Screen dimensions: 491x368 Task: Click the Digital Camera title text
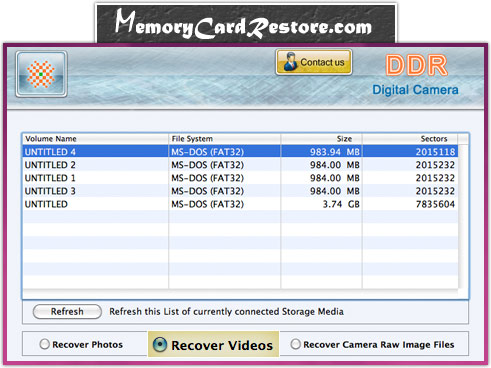click(x=415, y=90)
